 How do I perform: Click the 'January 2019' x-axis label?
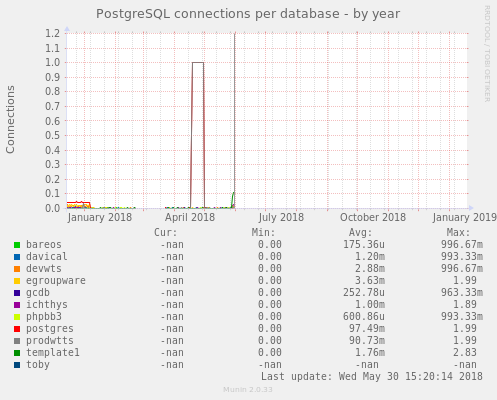click(465, 218)
